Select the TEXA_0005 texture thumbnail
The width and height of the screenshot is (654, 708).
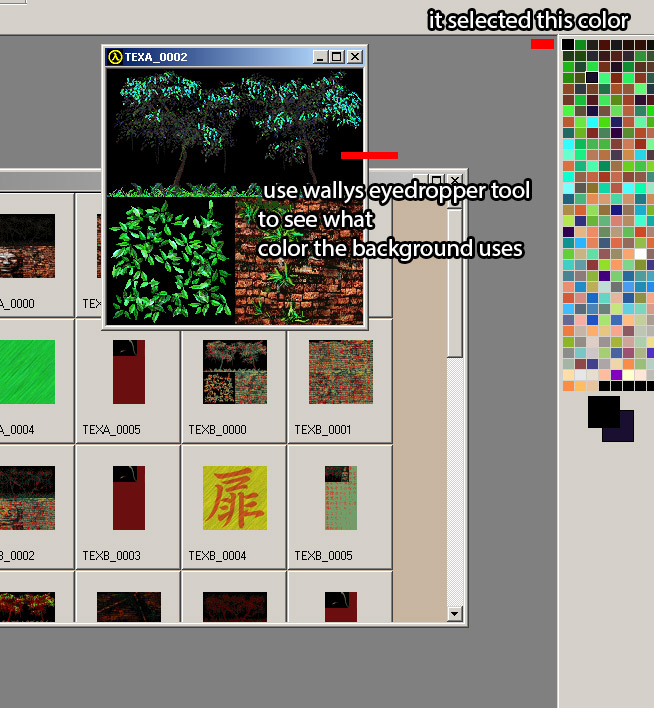pyautogui.click(x=129, y=372)
